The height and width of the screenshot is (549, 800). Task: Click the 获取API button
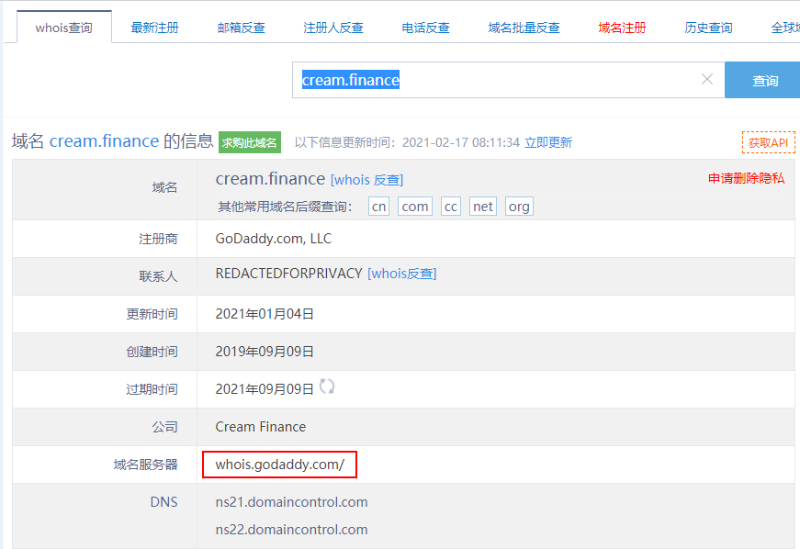pyautogui.click(x=768, y=143)
